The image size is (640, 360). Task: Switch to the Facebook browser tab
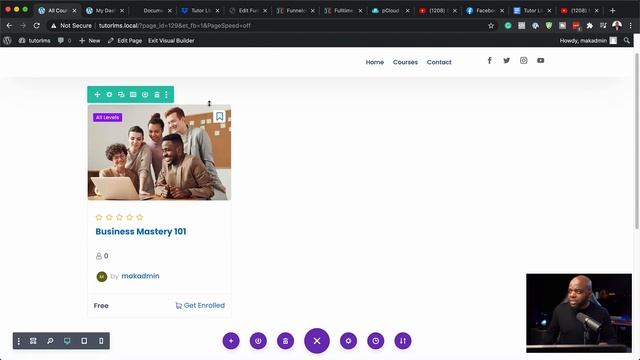(x=485, y=11)
